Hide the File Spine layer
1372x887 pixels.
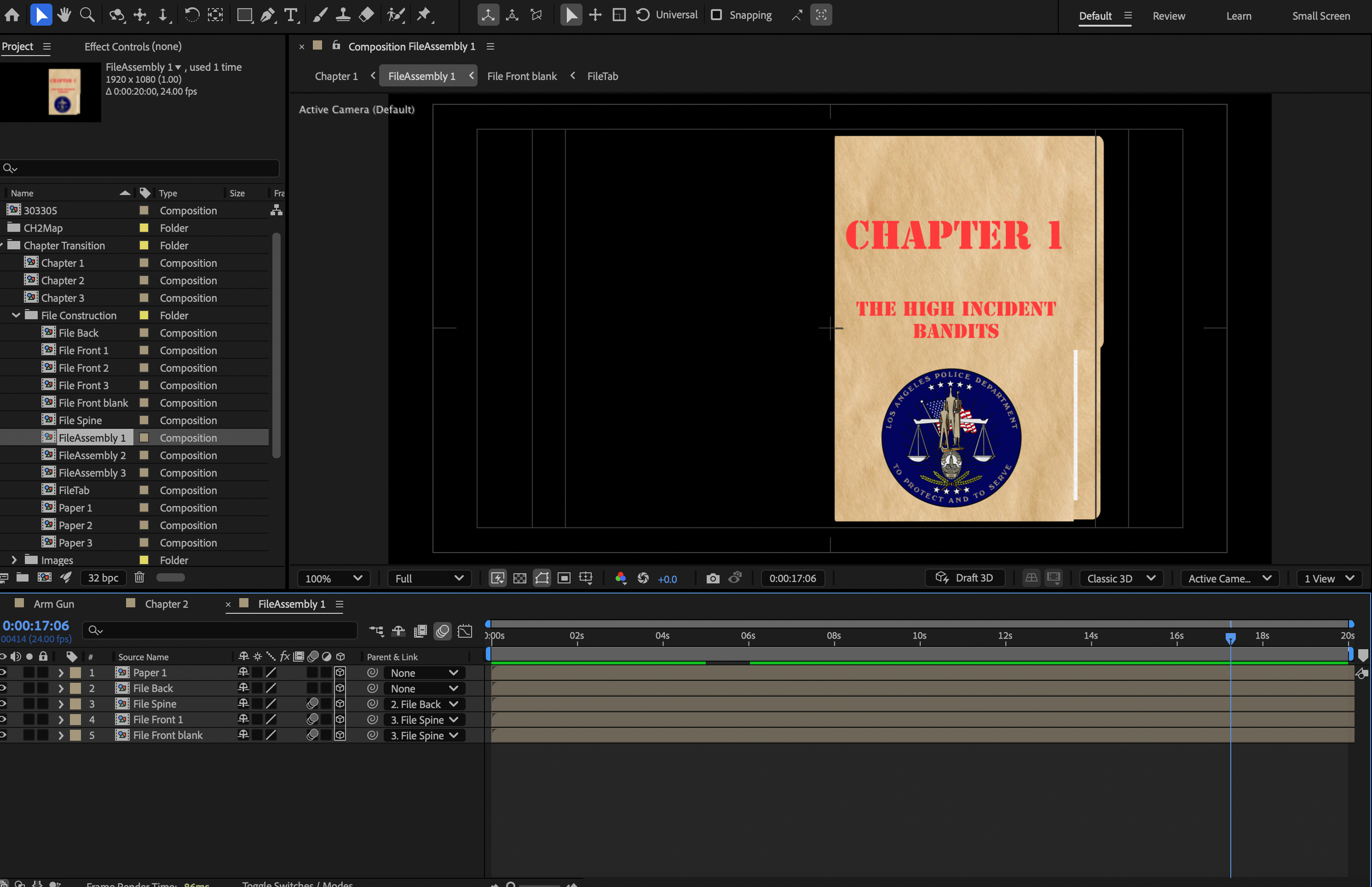[3, 703]
